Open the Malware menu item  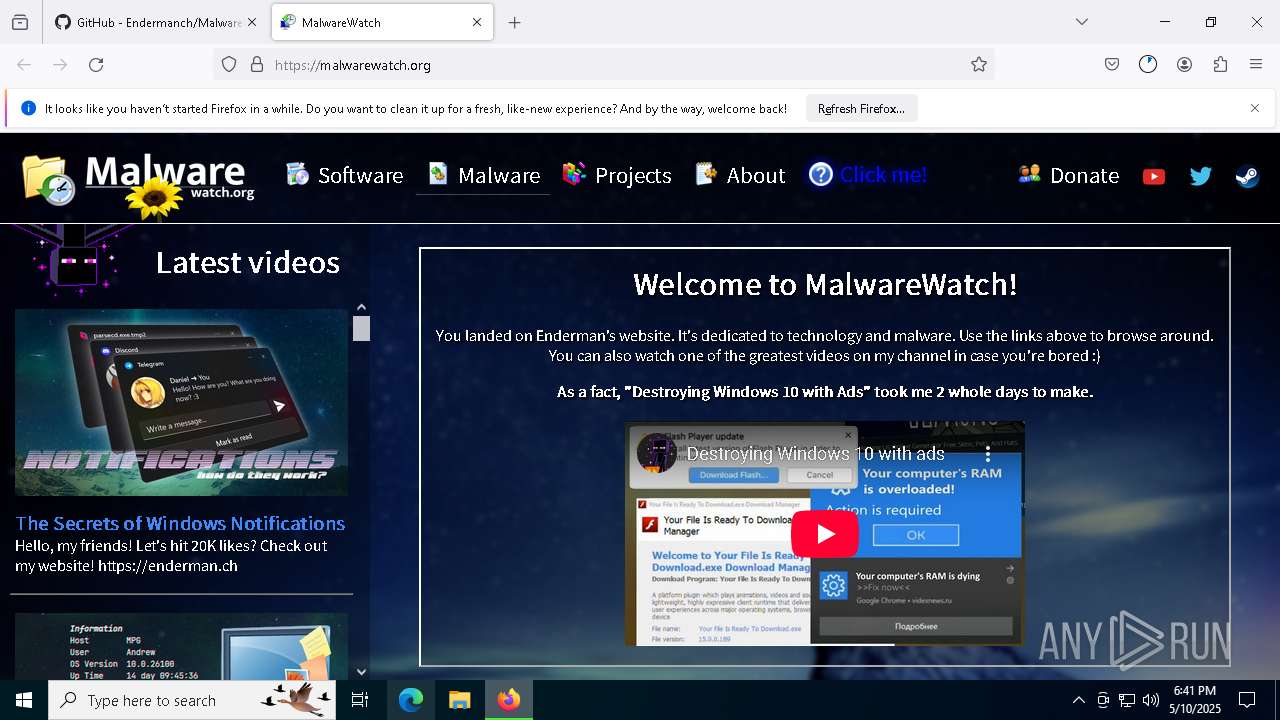click(x=484, y=175)
